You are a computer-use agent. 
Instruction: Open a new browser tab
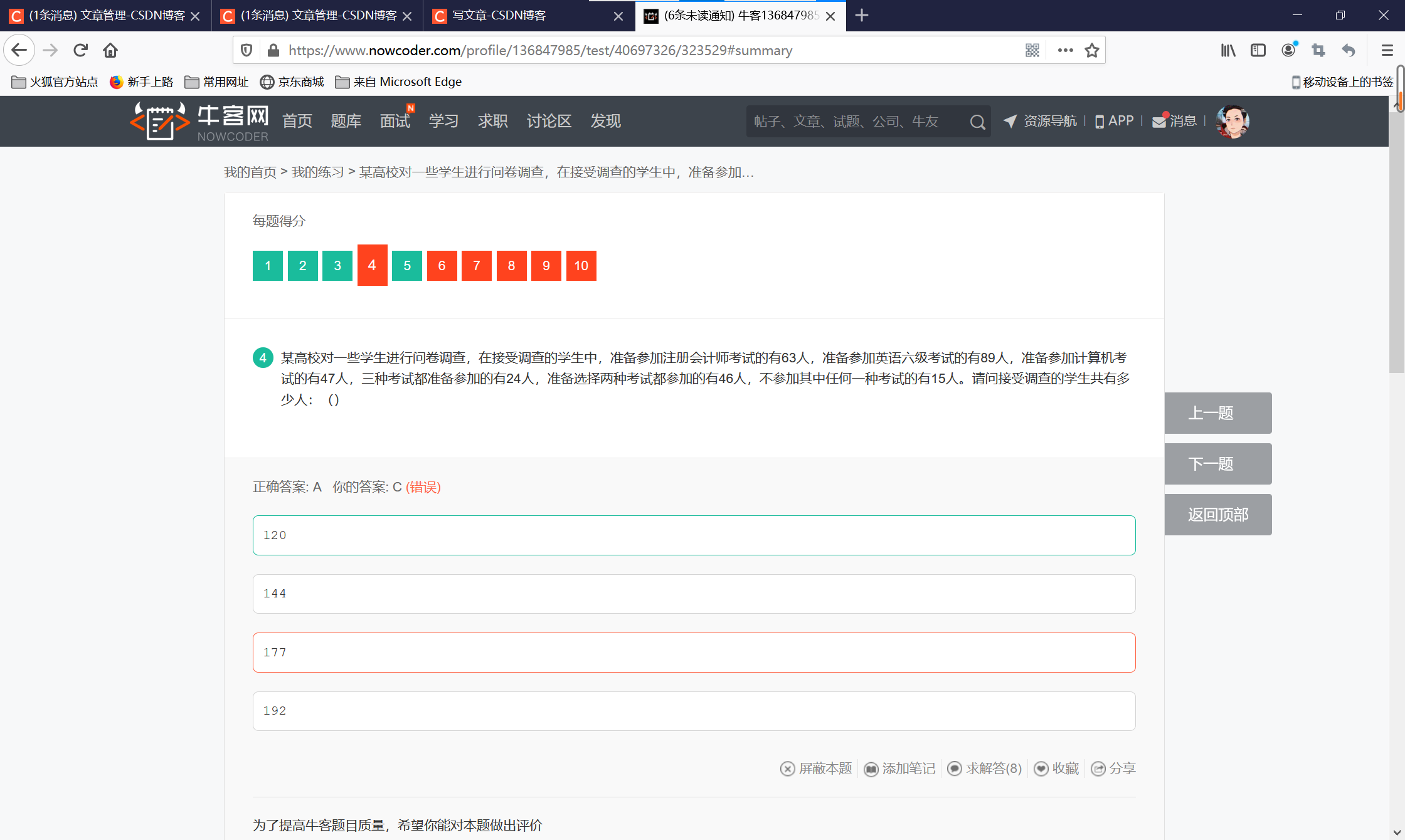(862, 15)
